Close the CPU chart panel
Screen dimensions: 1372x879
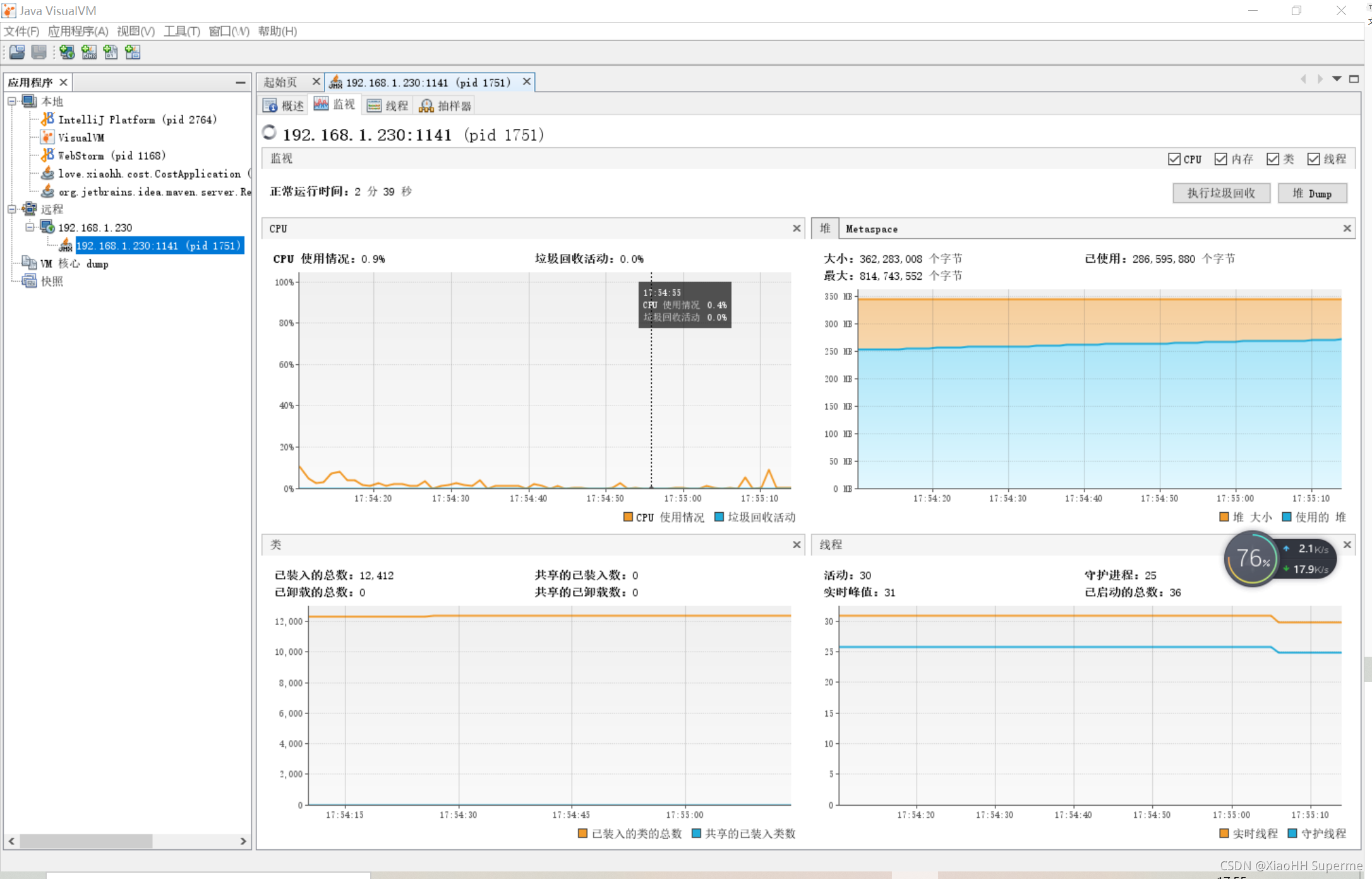click(x=797, y=229)
